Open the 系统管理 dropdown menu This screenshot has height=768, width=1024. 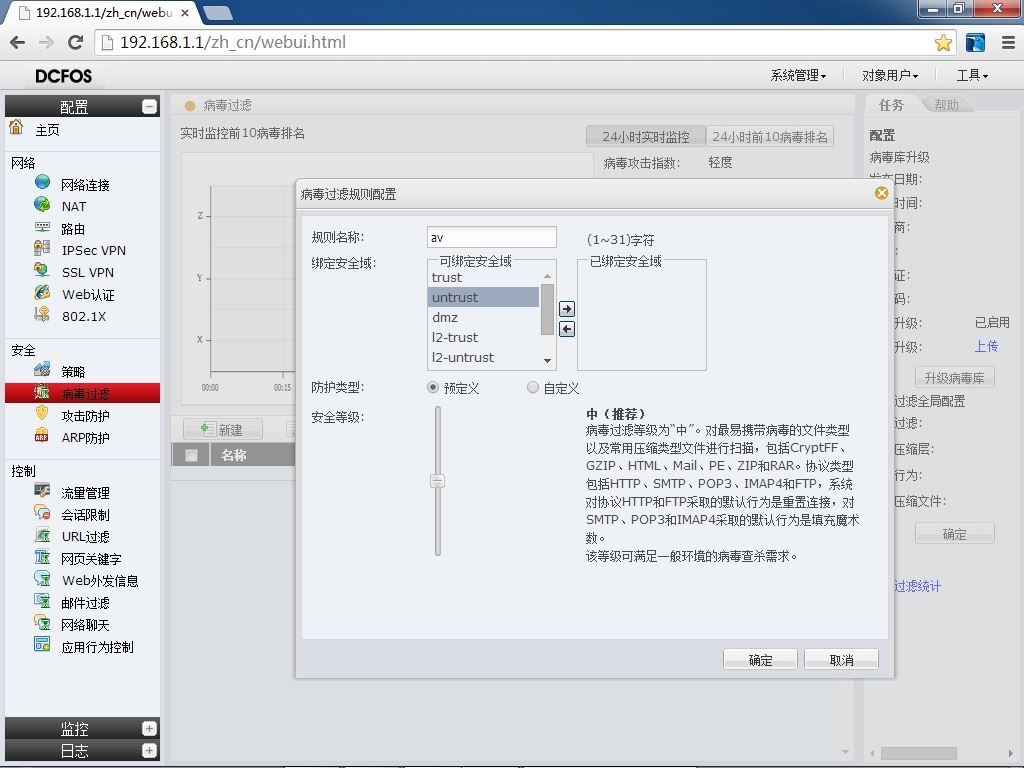(798, 76)
